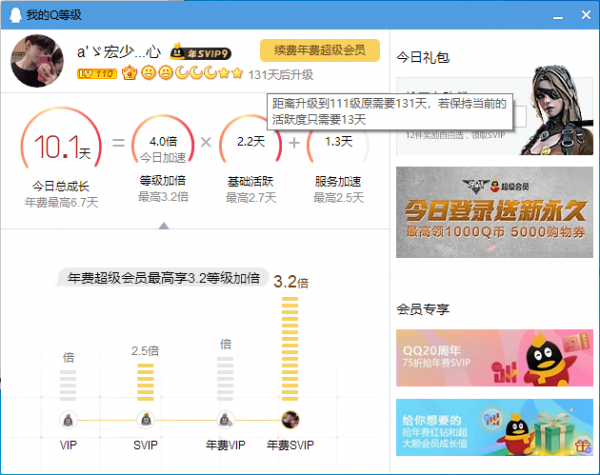Click the 年费超级会员最高享3.2等级加倍 bubble
Image resolution: width=600 pixels, height=475 pixels.
click(x=163, y=278)
